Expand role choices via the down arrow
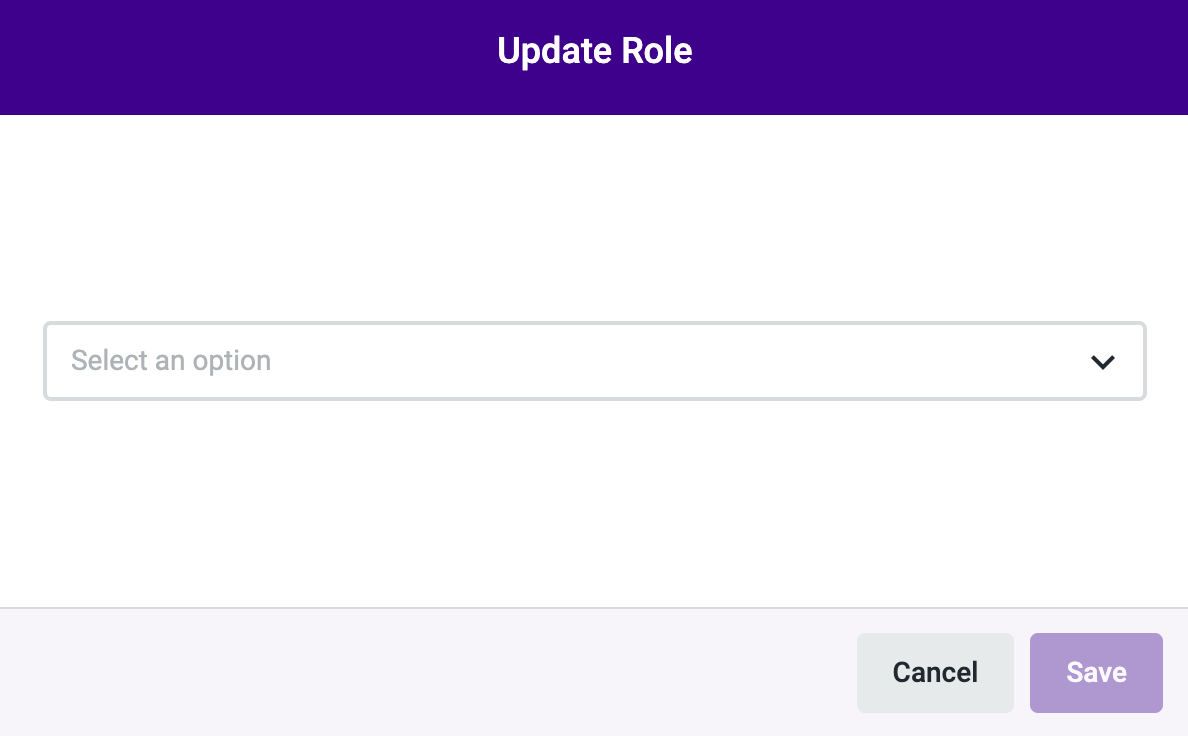The height and width of the screenshot is (736, 1188). pos(1102,362)
